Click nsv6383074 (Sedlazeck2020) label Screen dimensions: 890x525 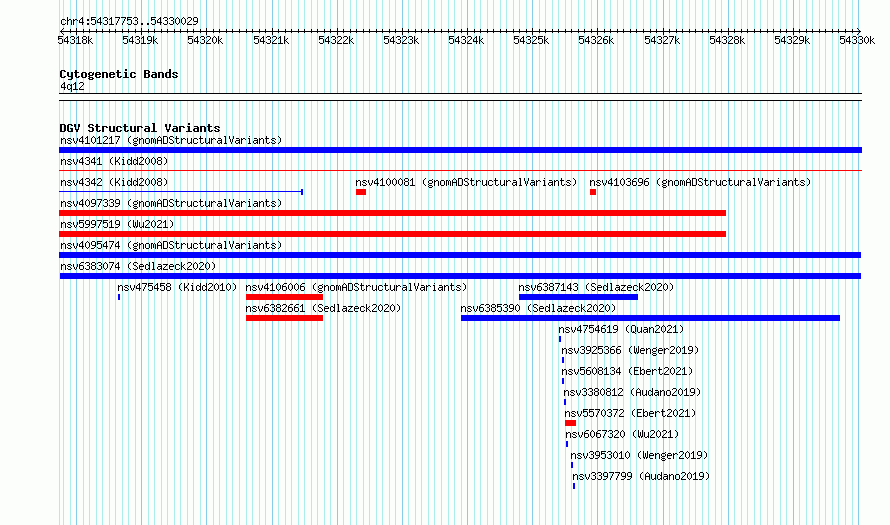(x=138, y=266)
